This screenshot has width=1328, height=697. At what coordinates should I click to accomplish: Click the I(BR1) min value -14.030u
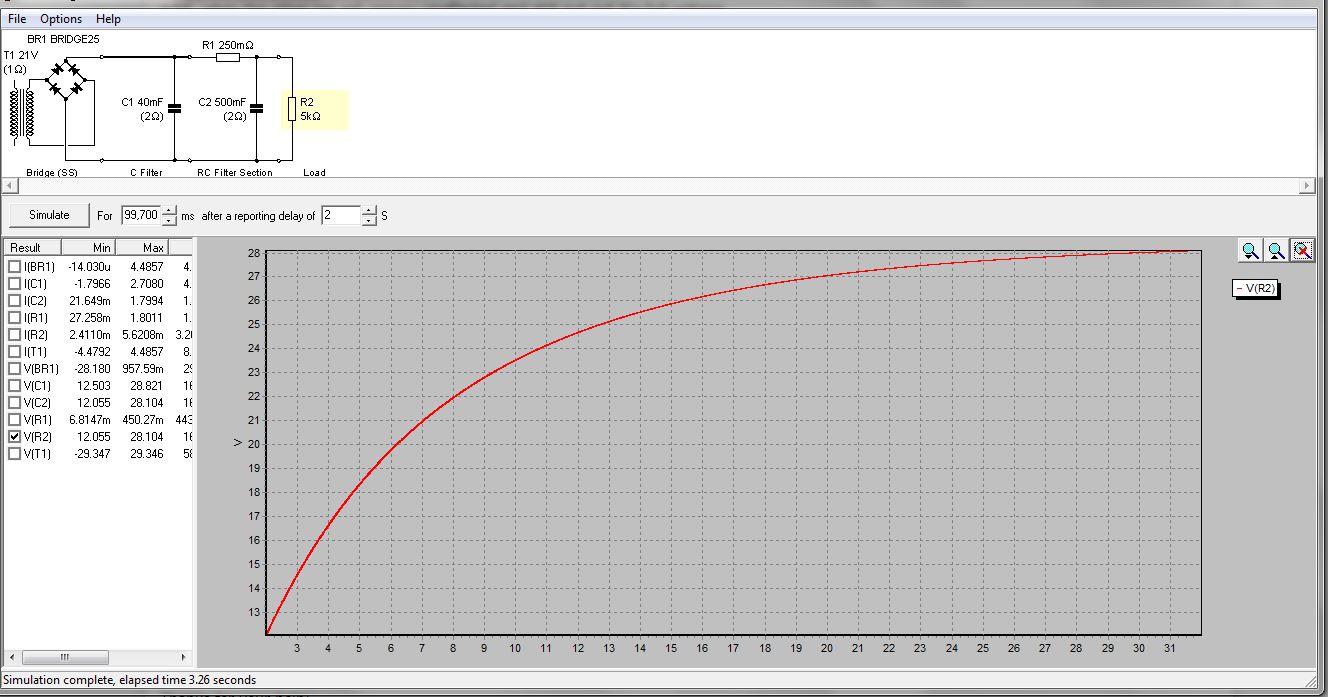(x=88, y=267)
